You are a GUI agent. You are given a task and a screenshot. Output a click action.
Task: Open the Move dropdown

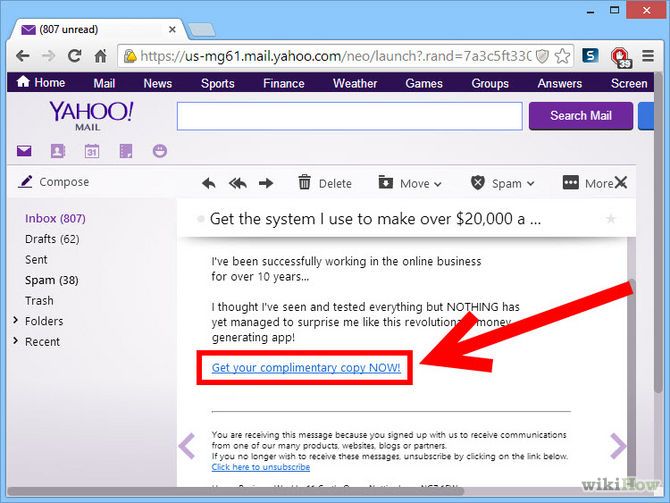[x=410, y=183]
